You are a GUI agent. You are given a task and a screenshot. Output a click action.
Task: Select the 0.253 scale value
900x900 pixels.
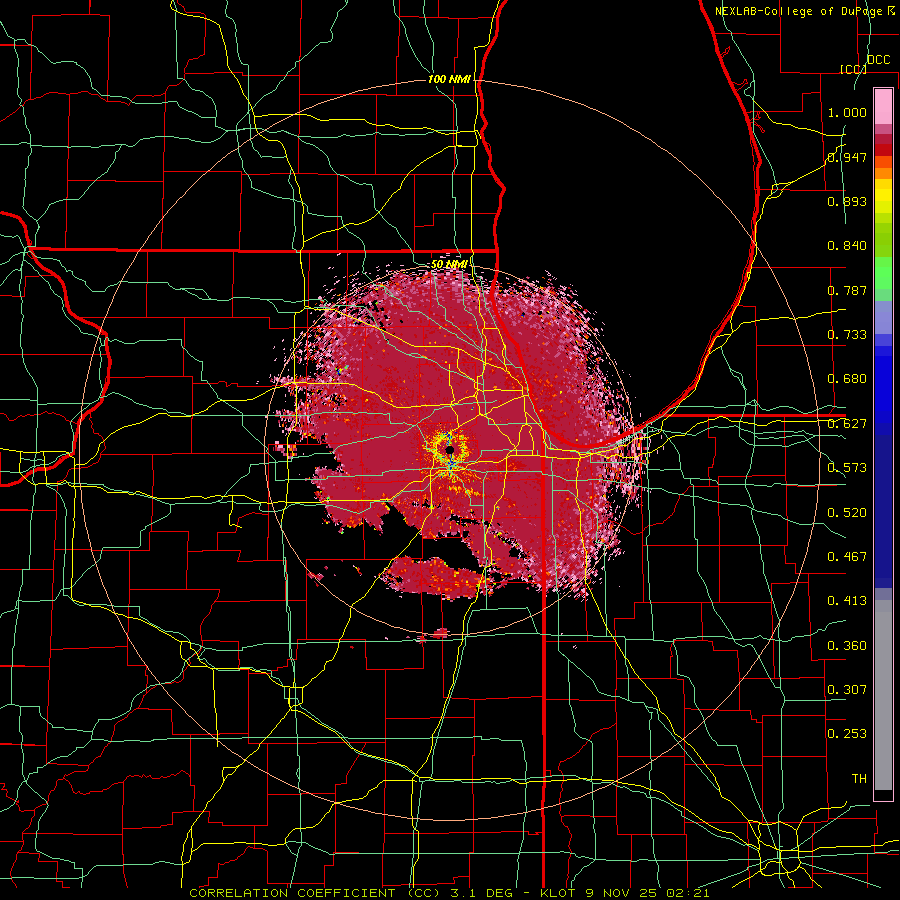click(847, 734)
